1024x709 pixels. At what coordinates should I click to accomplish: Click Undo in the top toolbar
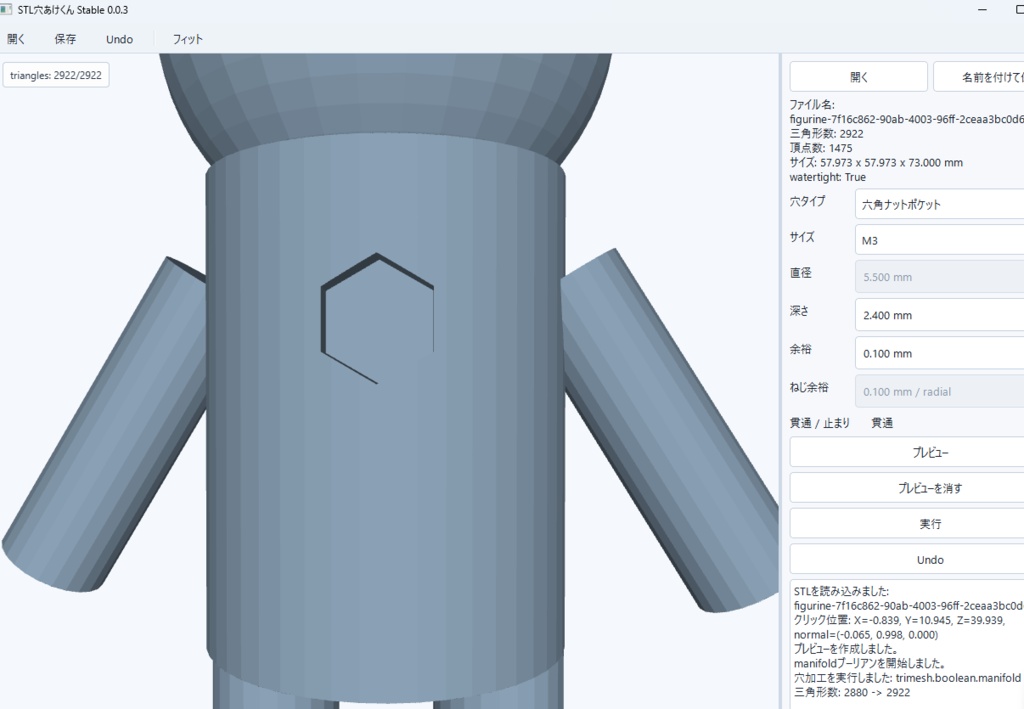click(120, 39)
